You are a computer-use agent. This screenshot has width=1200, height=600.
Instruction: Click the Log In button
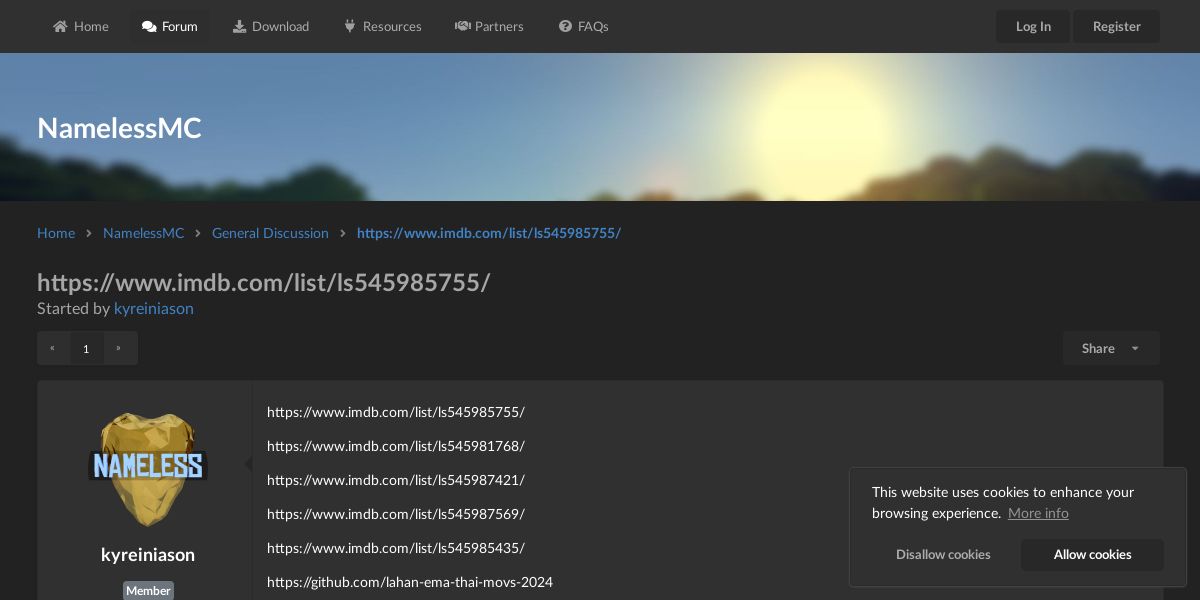pos(1033,26)
